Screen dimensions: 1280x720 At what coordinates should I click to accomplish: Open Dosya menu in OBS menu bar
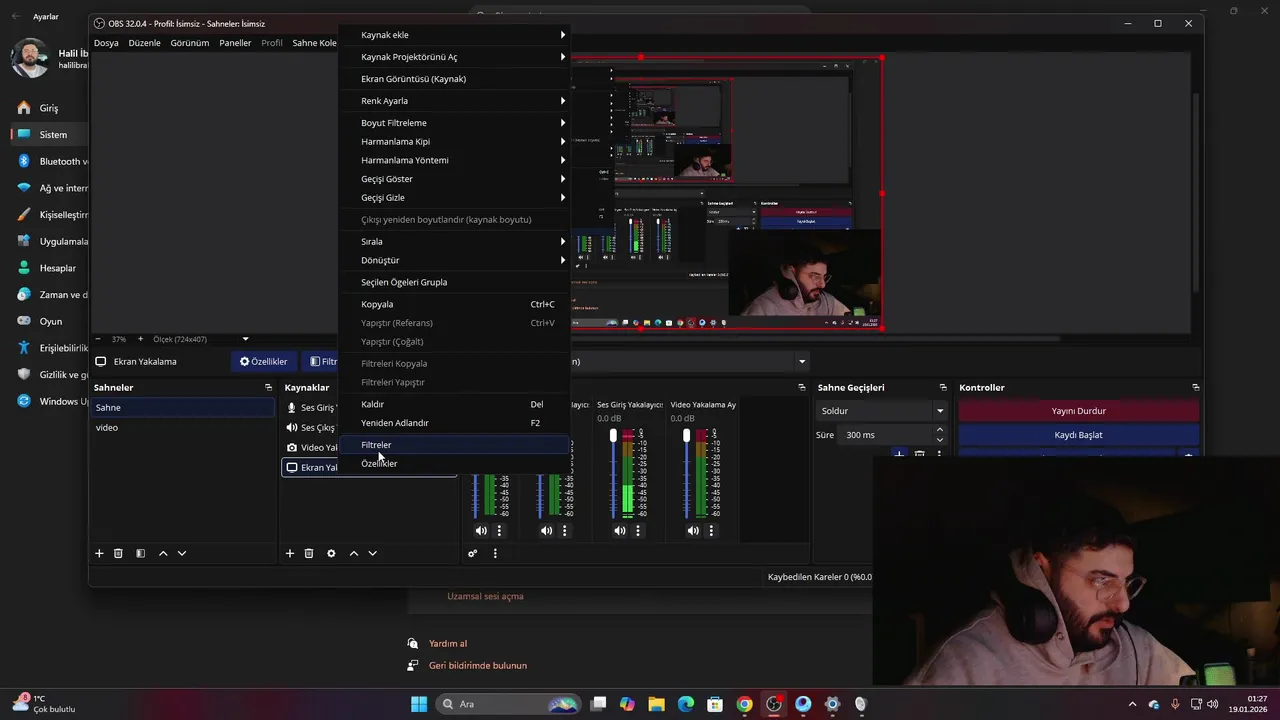pos(106,43)
